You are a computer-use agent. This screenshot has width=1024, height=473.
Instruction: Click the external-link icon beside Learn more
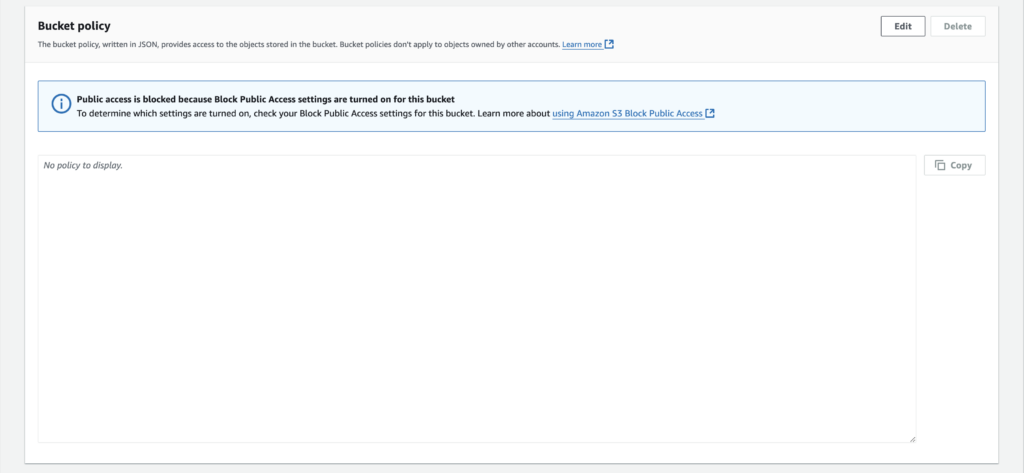pos(610,45)
